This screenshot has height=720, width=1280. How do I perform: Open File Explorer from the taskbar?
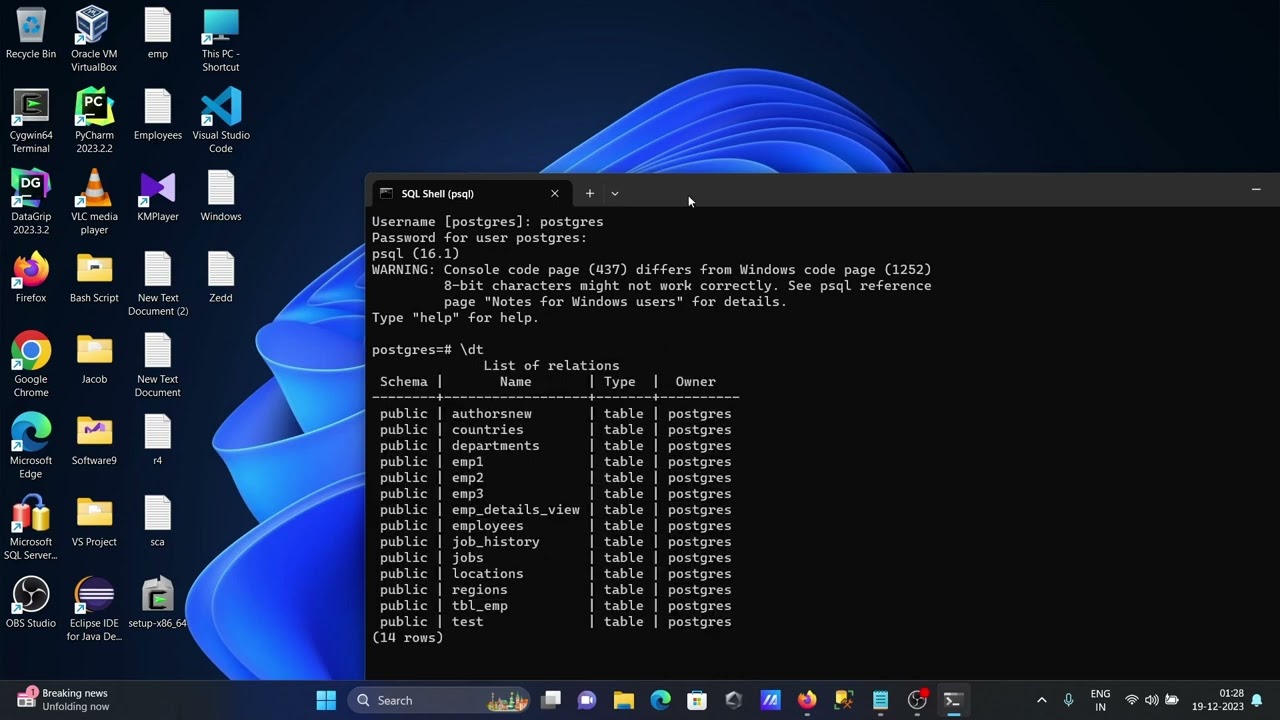(624, 700)
